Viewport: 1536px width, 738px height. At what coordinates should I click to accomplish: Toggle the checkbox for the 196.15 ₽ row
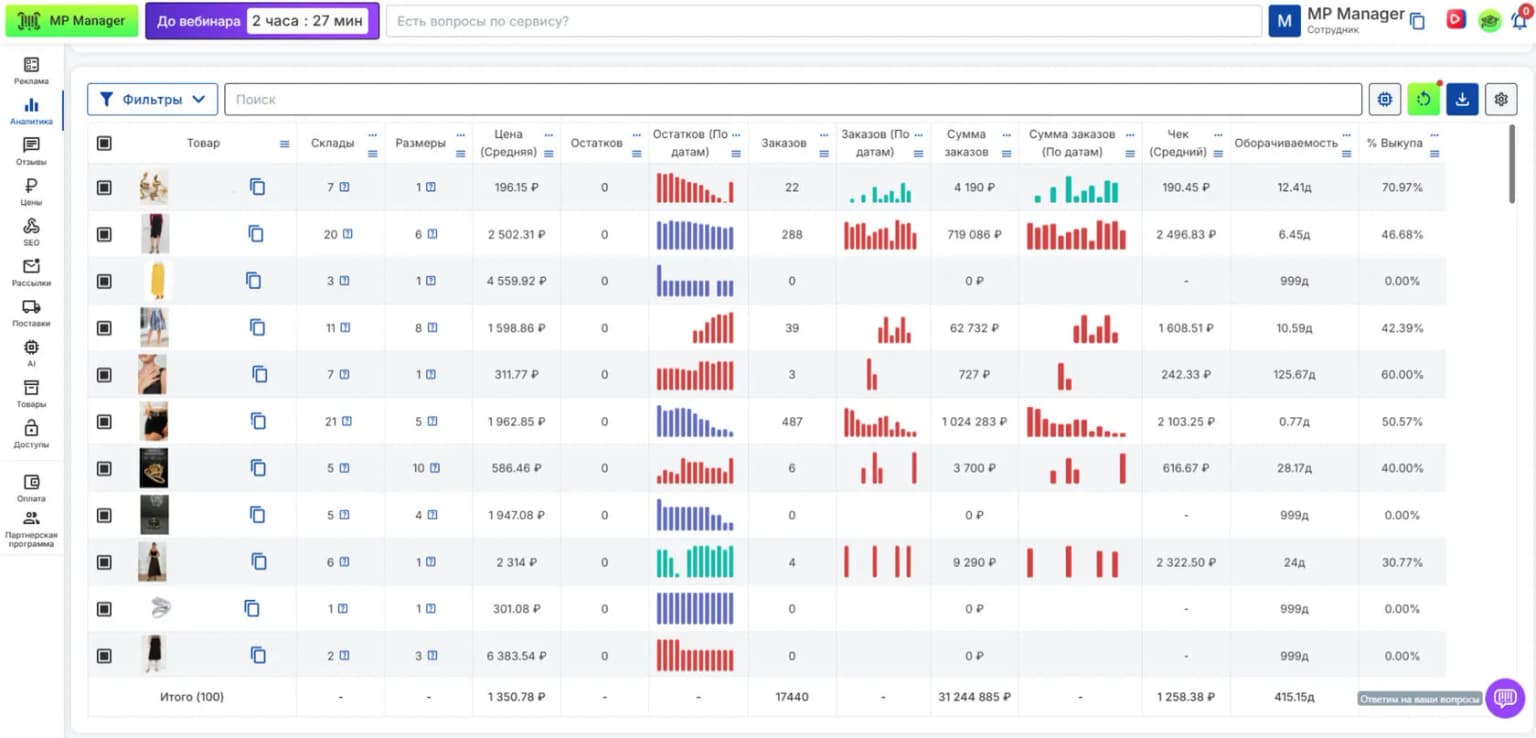click(104, 187)
